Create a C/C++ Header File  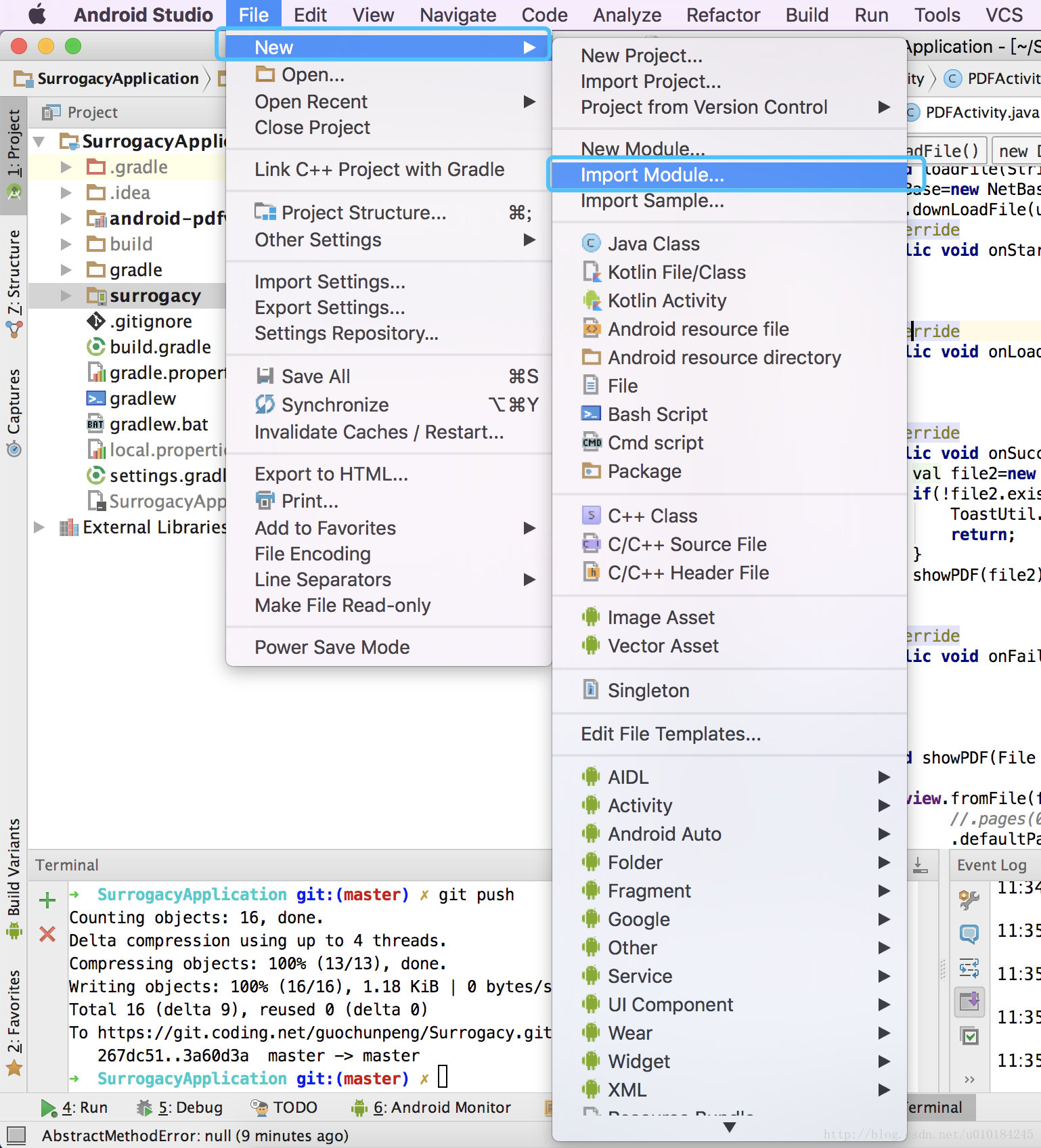(x=730, y=573)
